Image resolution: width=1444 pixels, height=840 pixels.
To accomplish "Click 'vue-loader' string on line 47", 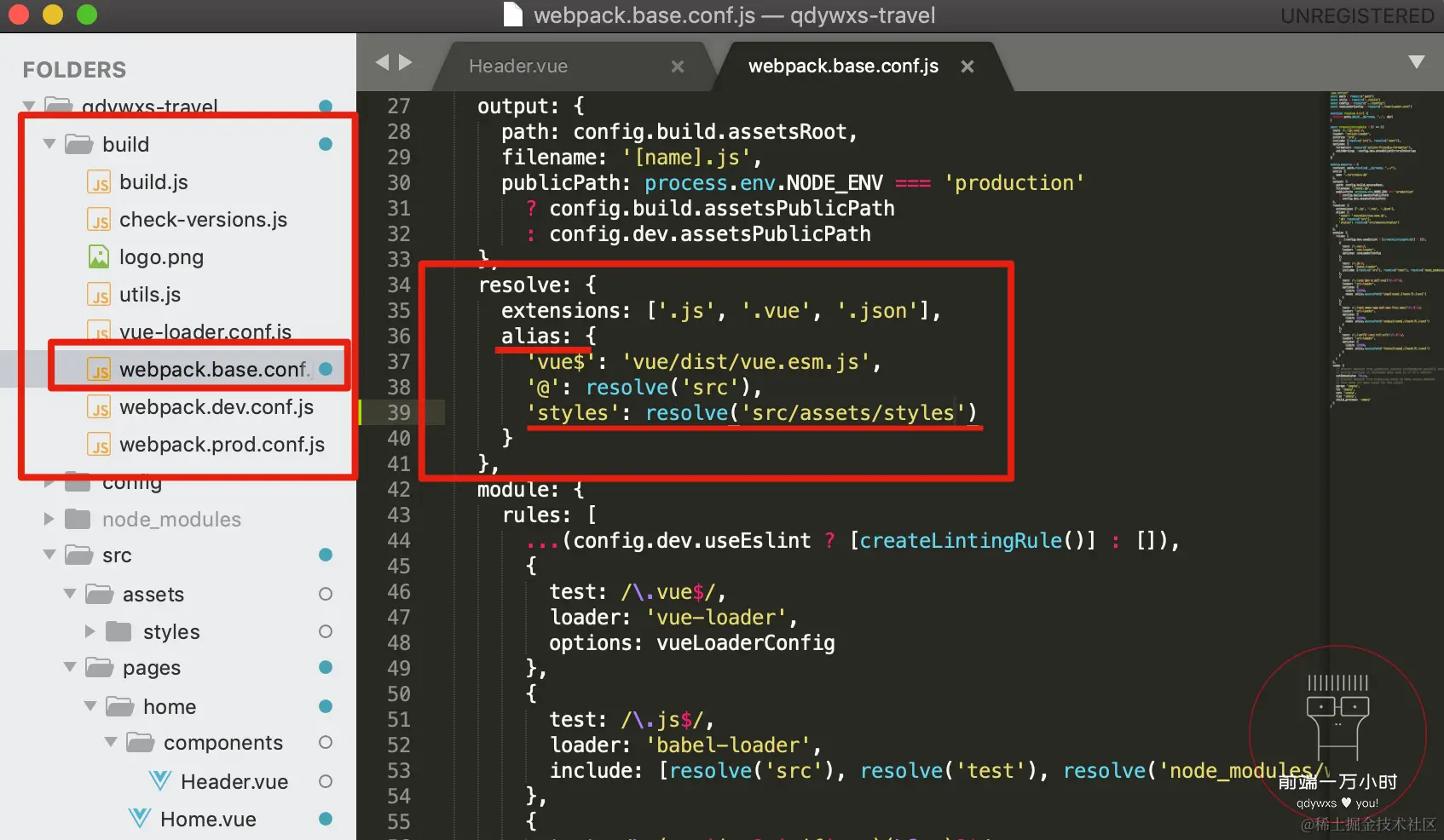I will (x=716, y=618).
